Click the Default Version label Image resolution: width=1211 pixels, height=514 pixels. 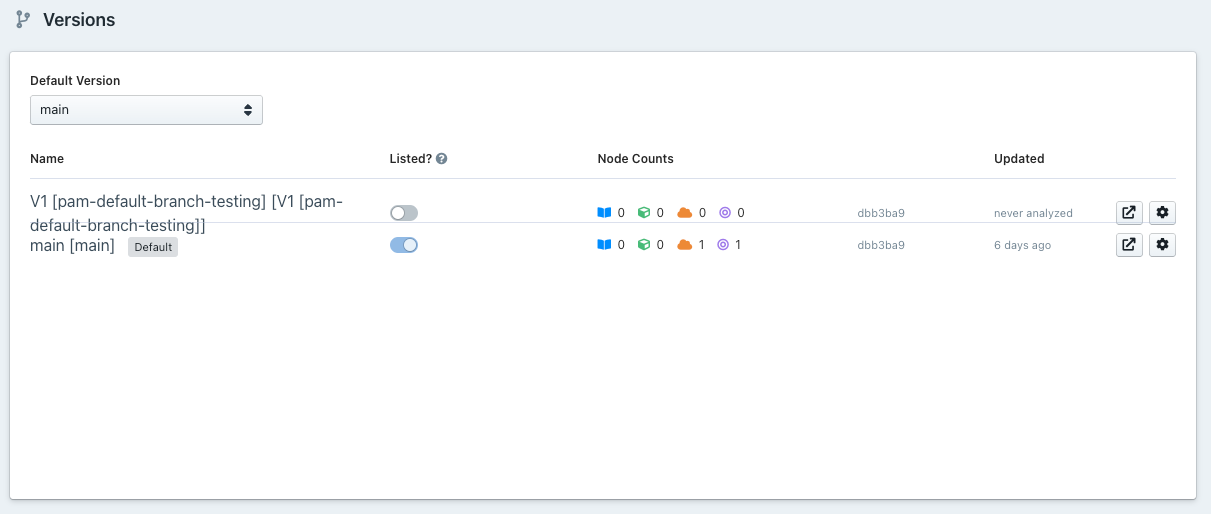pyautogui.click(x=75, y=81)
